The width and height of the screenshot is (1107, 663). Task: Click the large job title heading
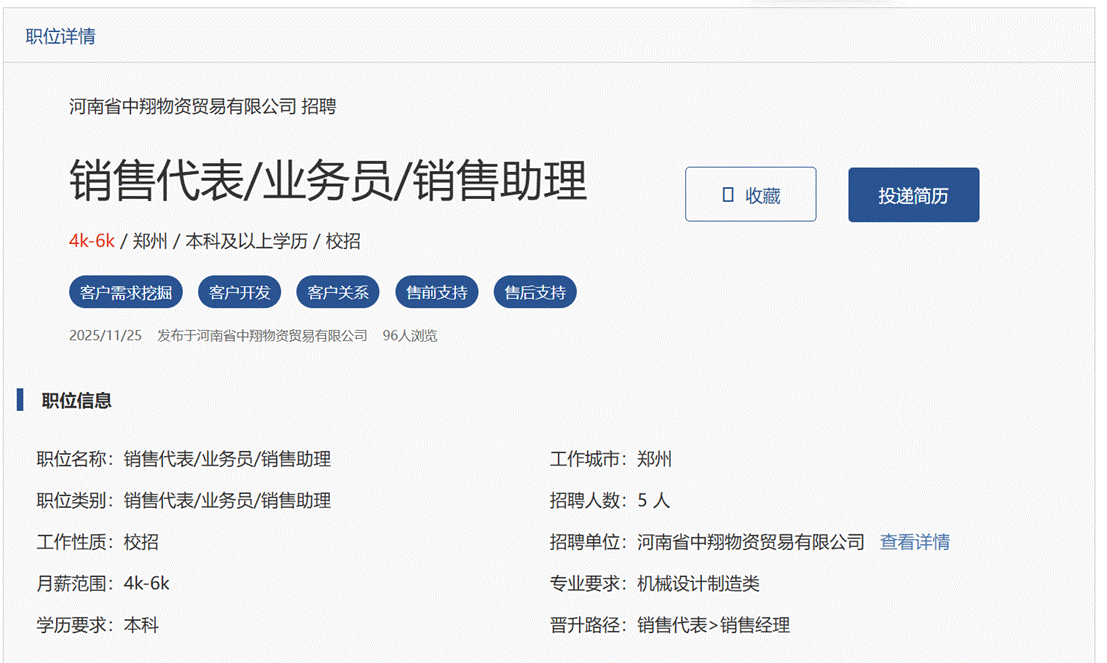tap(328, 181)
